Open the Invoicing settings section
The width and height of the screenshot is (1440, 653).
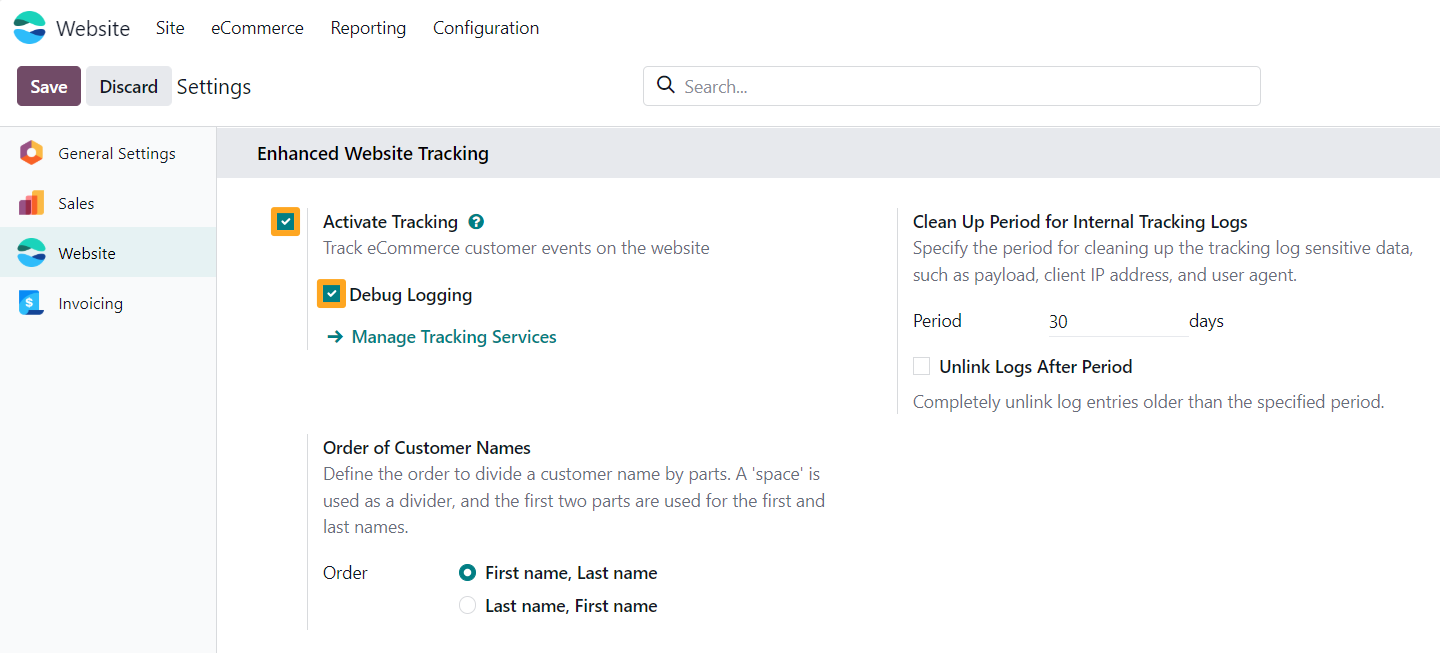[x=30, y=302]
